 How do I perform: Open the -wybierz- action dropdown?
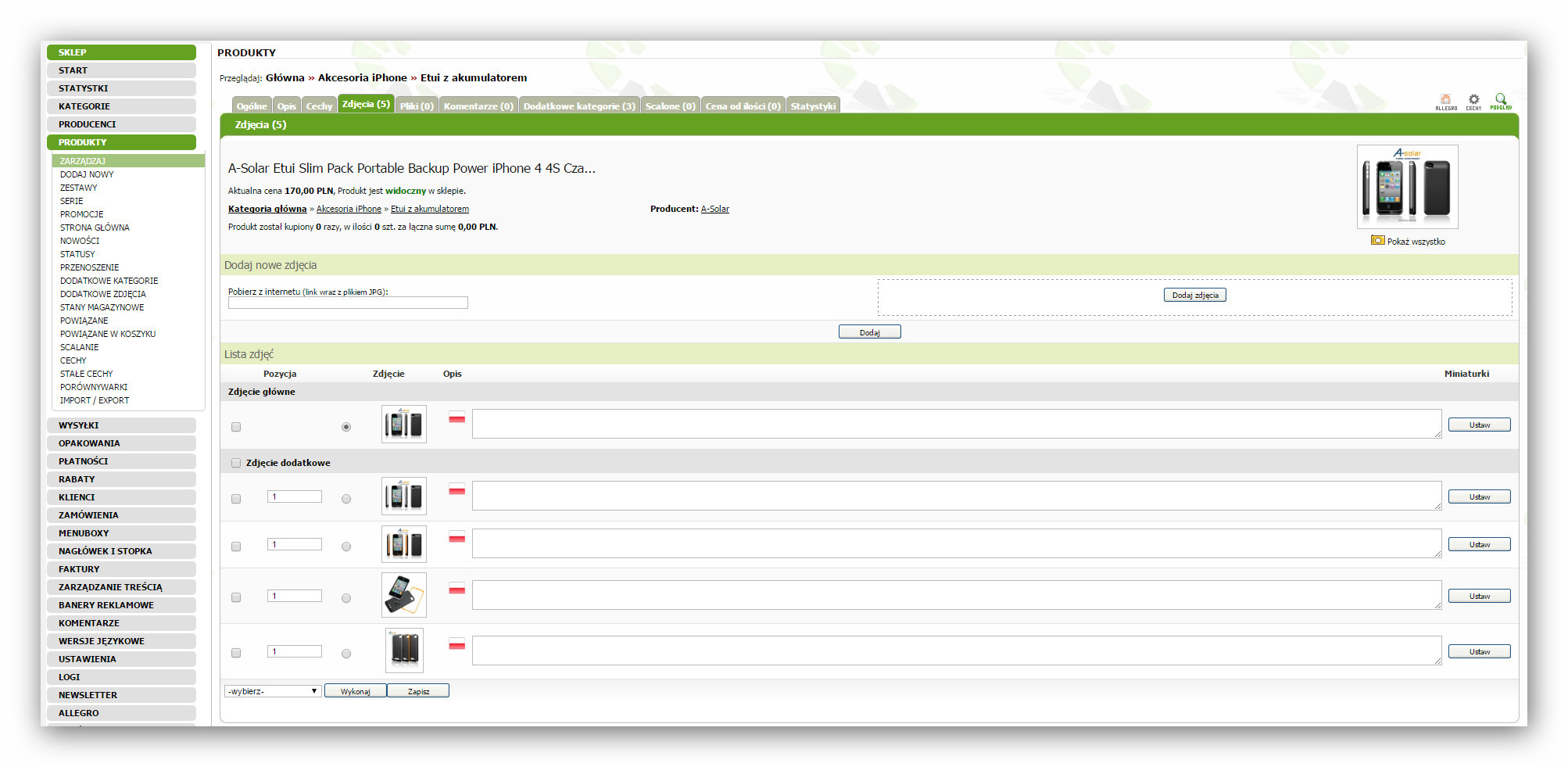pyautogui.click(x=273, y=691)
